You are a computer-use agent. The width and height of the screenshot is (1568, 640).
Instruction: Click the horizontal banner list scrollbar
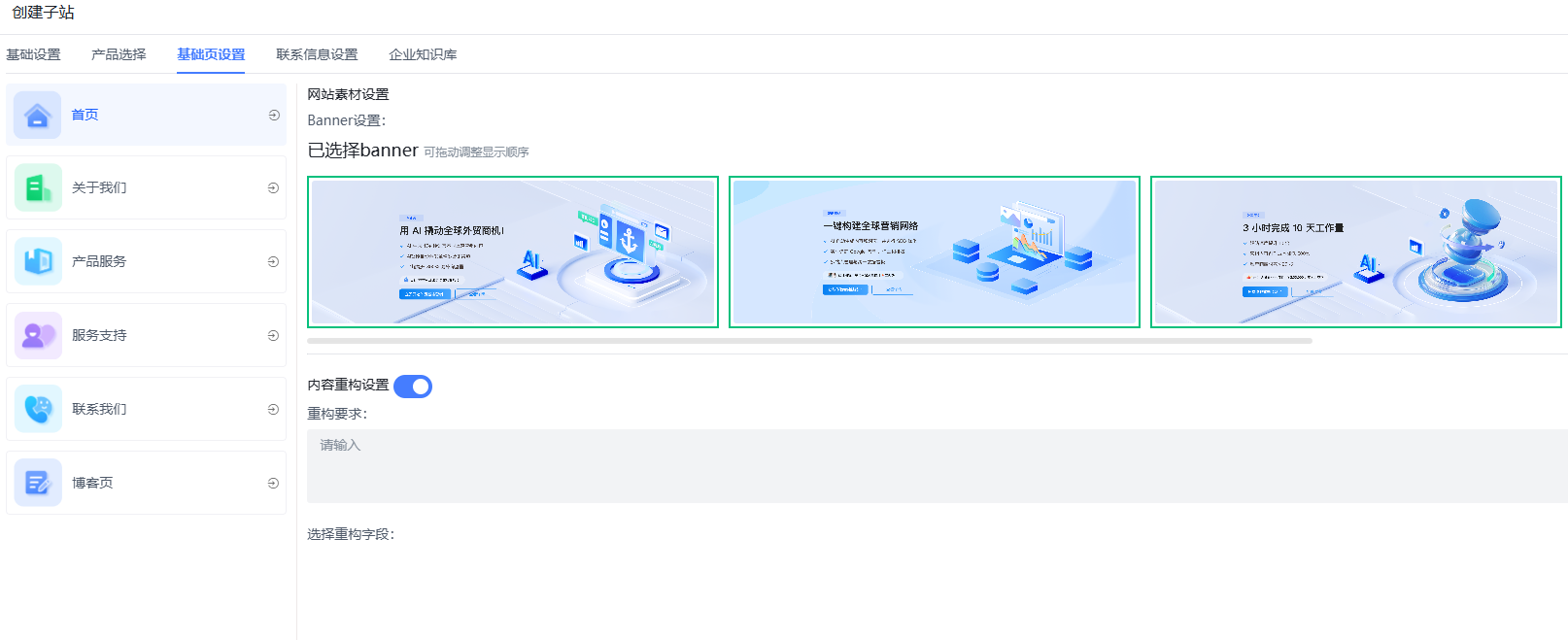809,341
